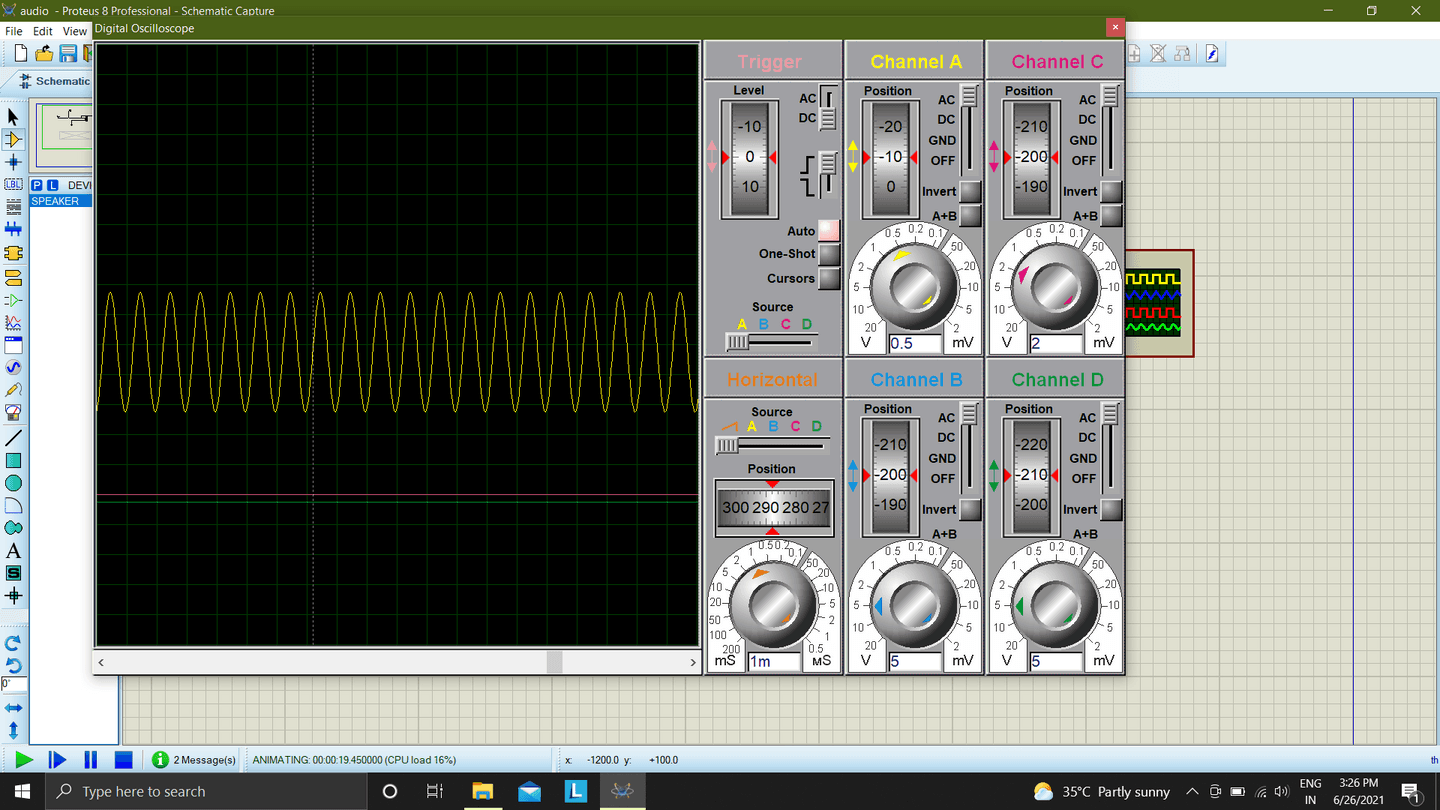Select the Active Popup Mode tool
Viewport: 1440px width, 810px height.
[13, 346]
